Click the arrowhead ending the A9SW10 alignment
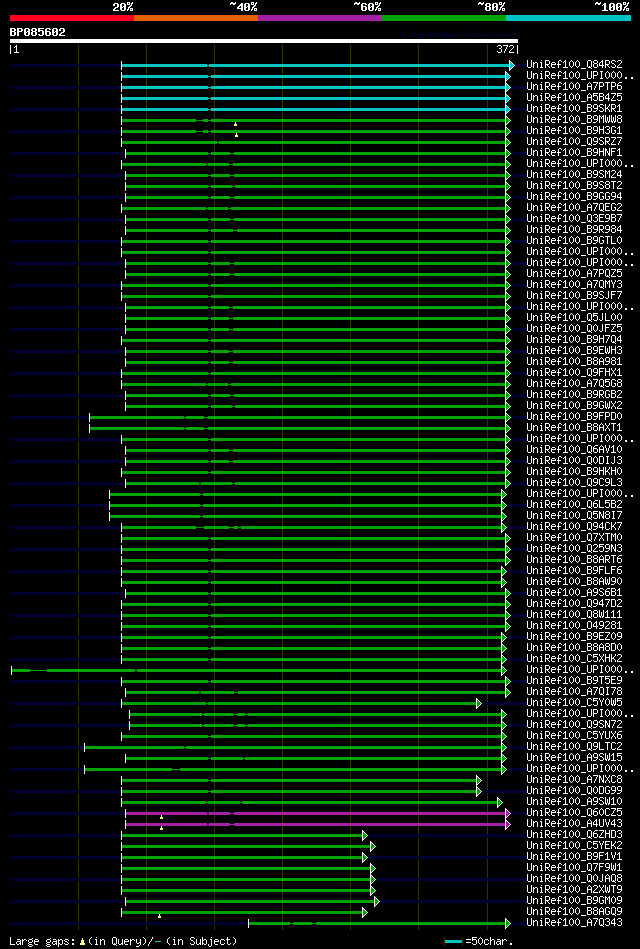This screenshot has height=949, width=640. click(x=500, y=802)
